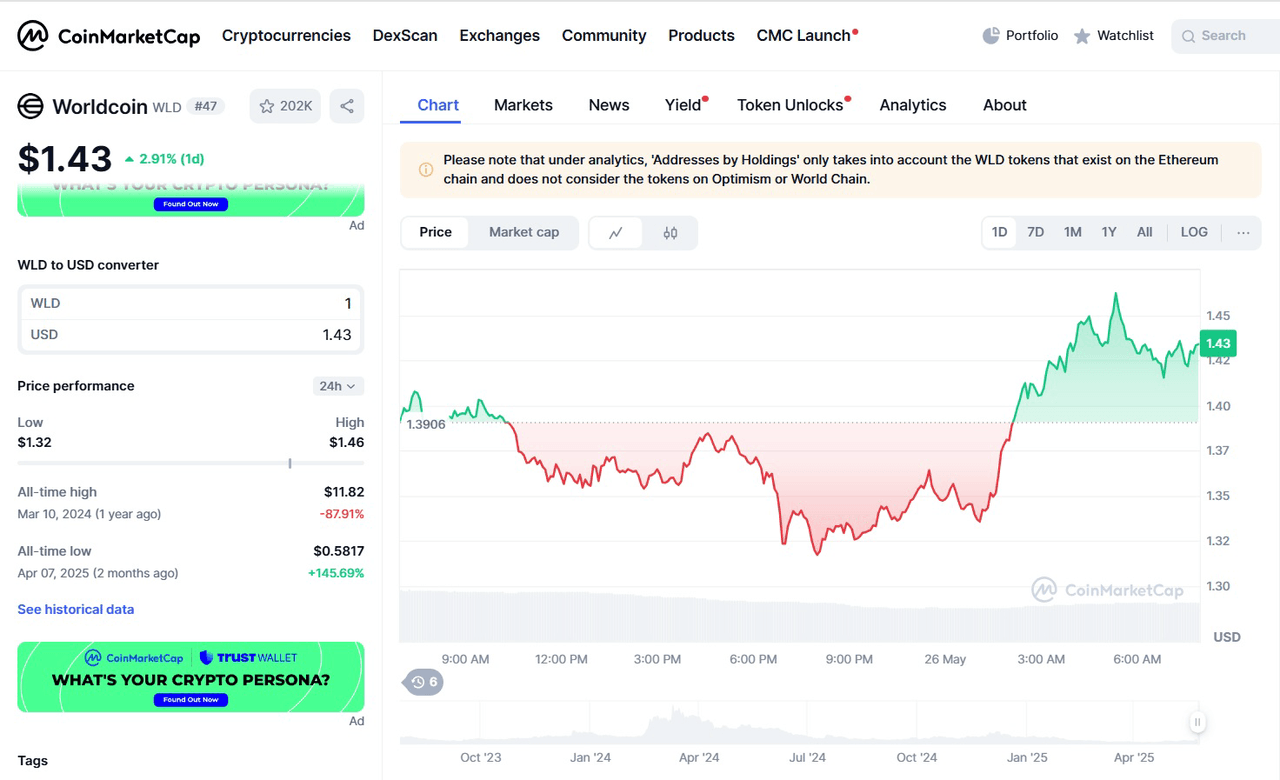Click the history events badge showing 6

pyautogui.click(x=423, y=682)
